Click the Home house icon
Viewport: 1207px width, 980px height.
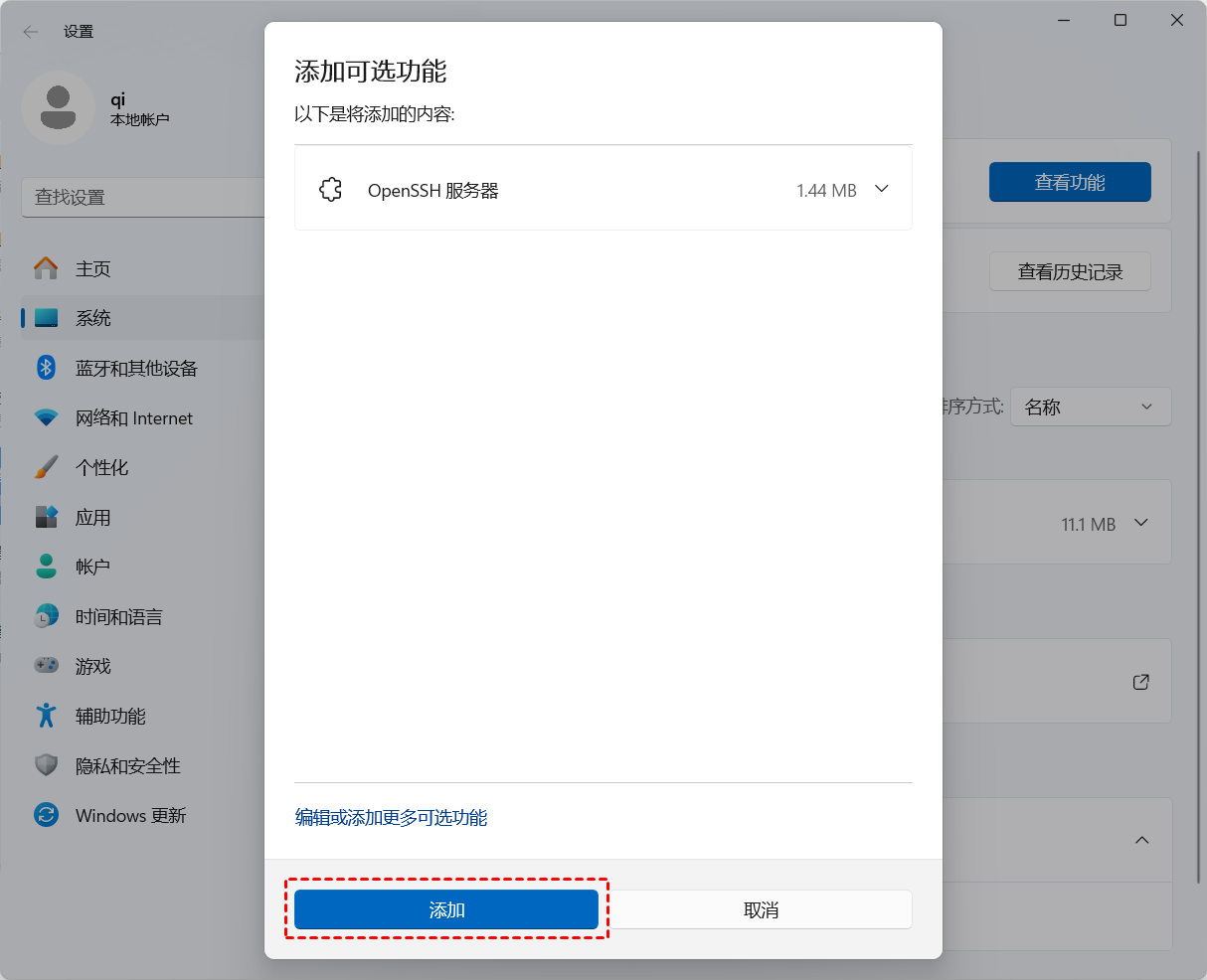46,268
